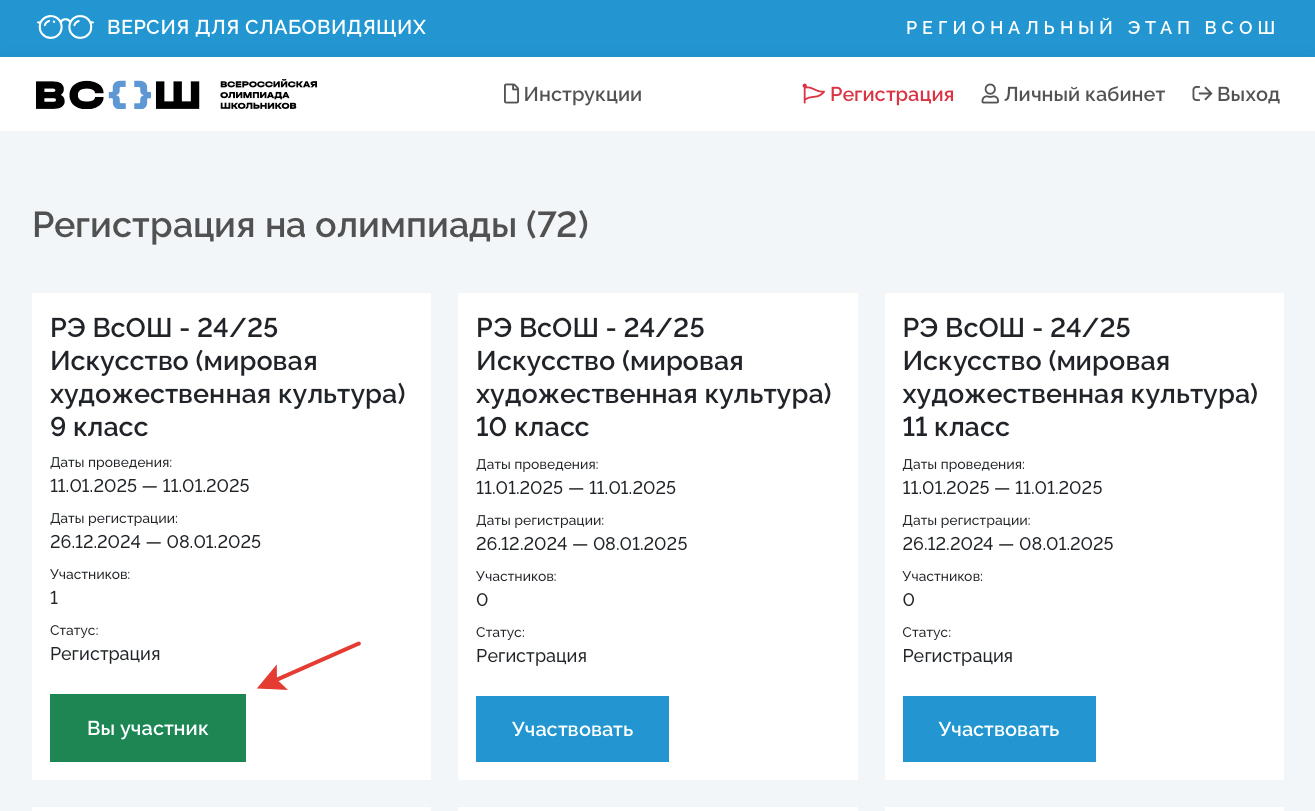Click the document icon beside Инструкции
Viewport: 1315px width, 811px height.
(511, 95)
